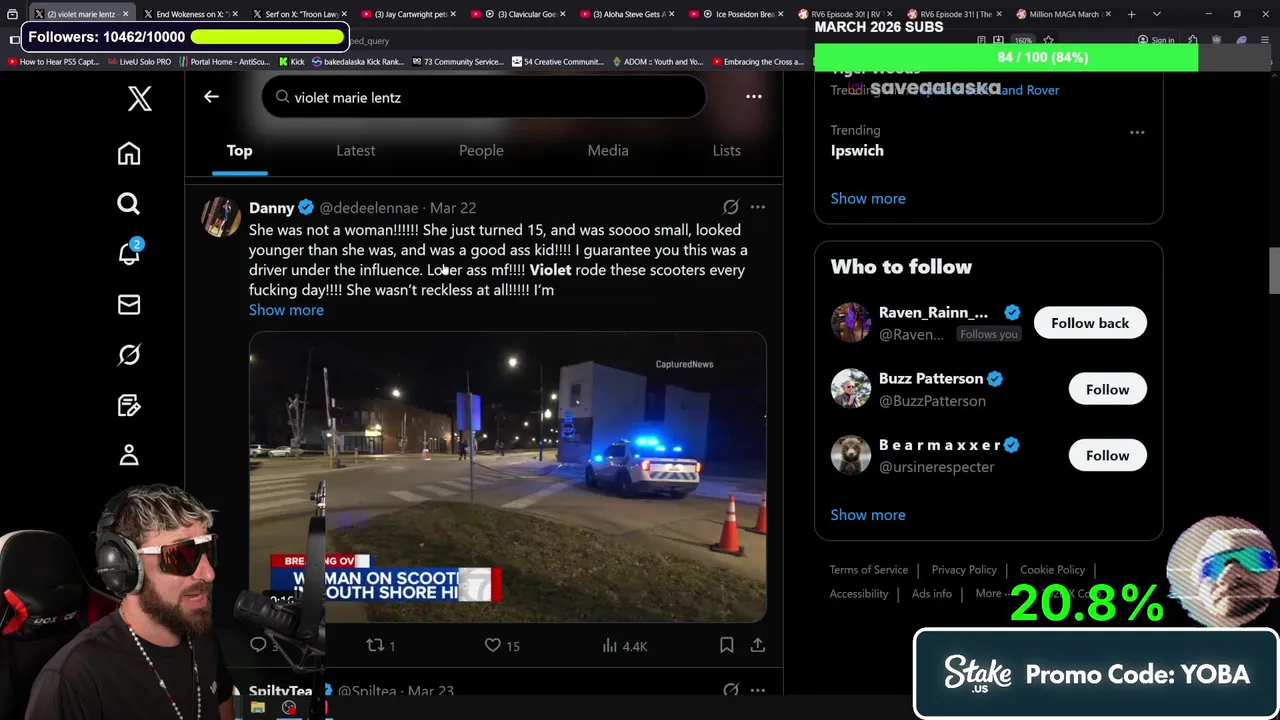Close the violet marie lentz browser tab

pyautogui.click(x=125, y=14)
